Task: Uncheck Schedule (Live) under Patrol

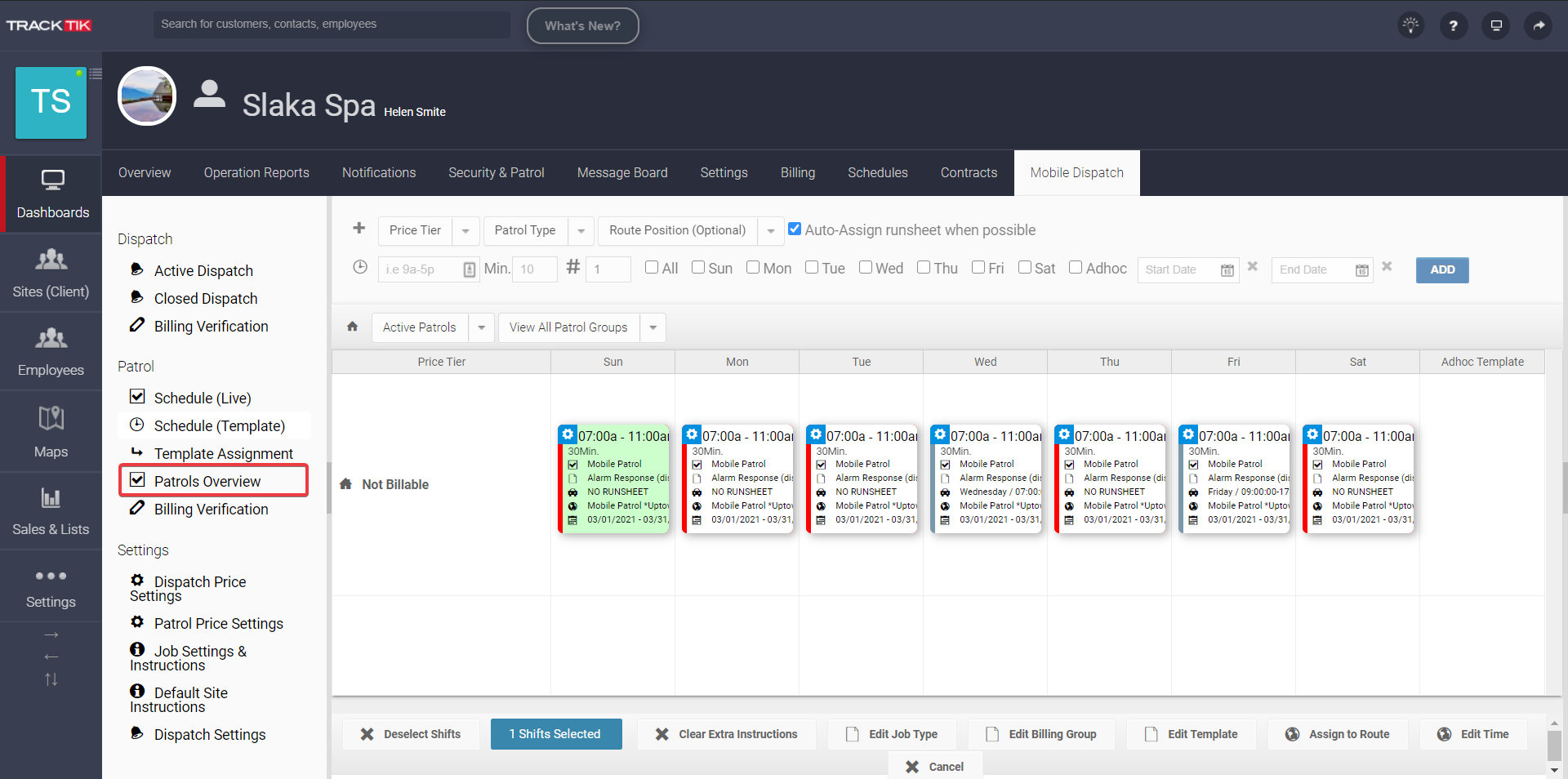Action: tap(137, 397)
